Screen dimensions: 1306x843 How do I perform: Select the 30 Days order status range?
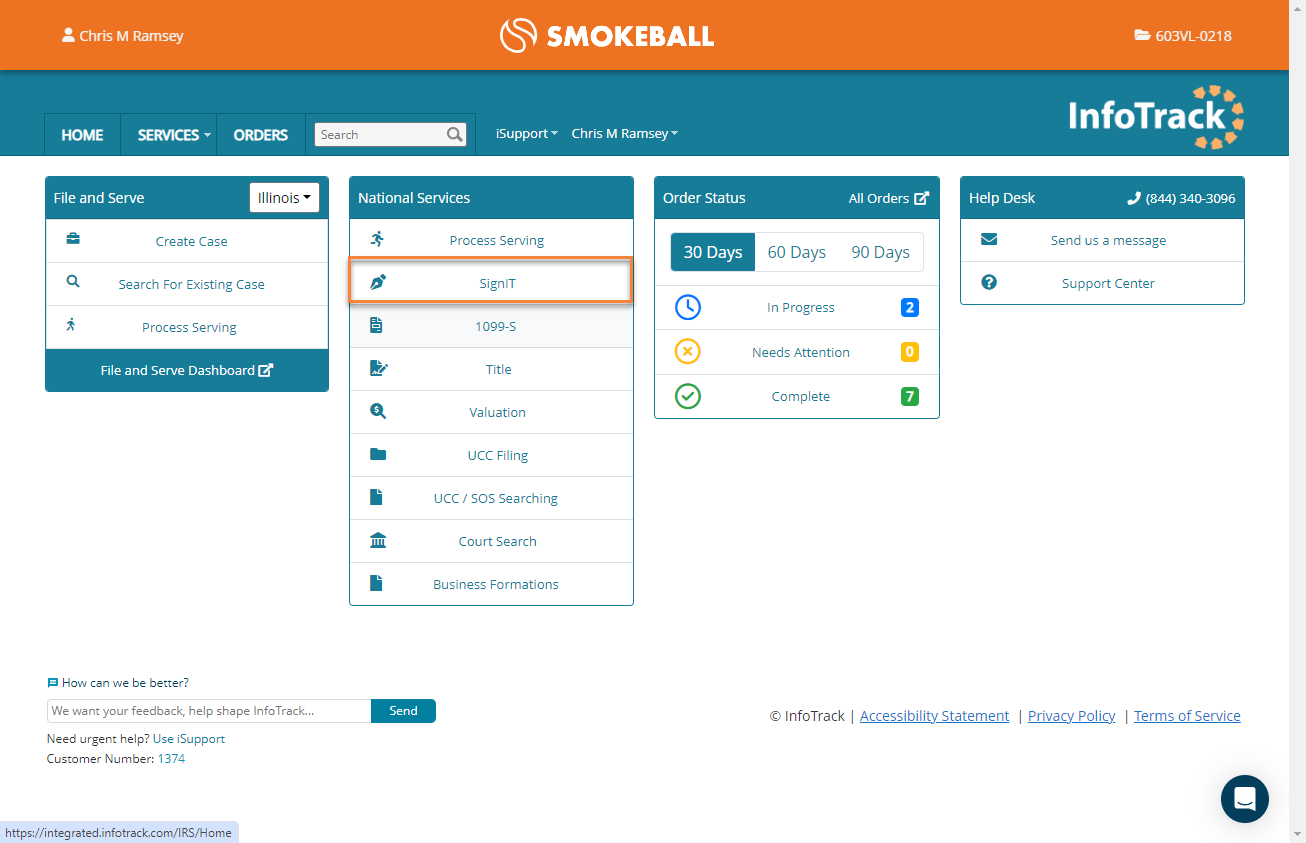[712, 252]
